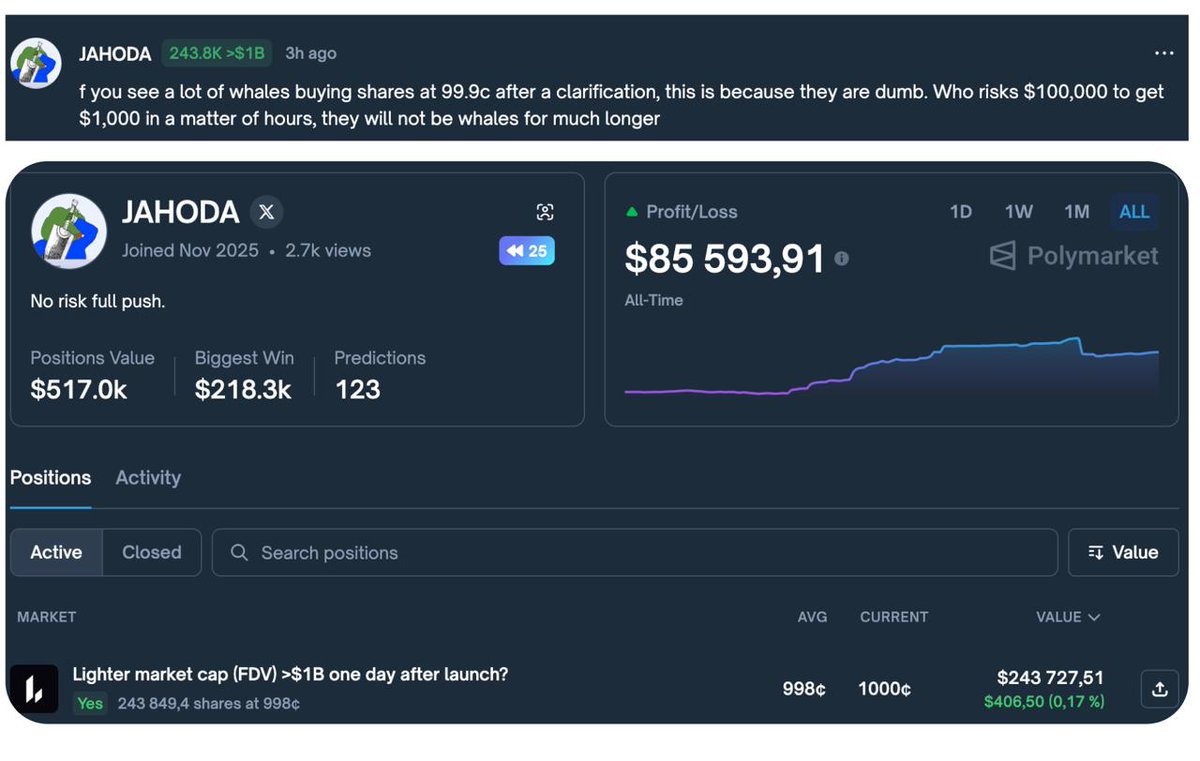The image size is (1200, 761).
Task: Show Active positions
Action: (56, 552)
